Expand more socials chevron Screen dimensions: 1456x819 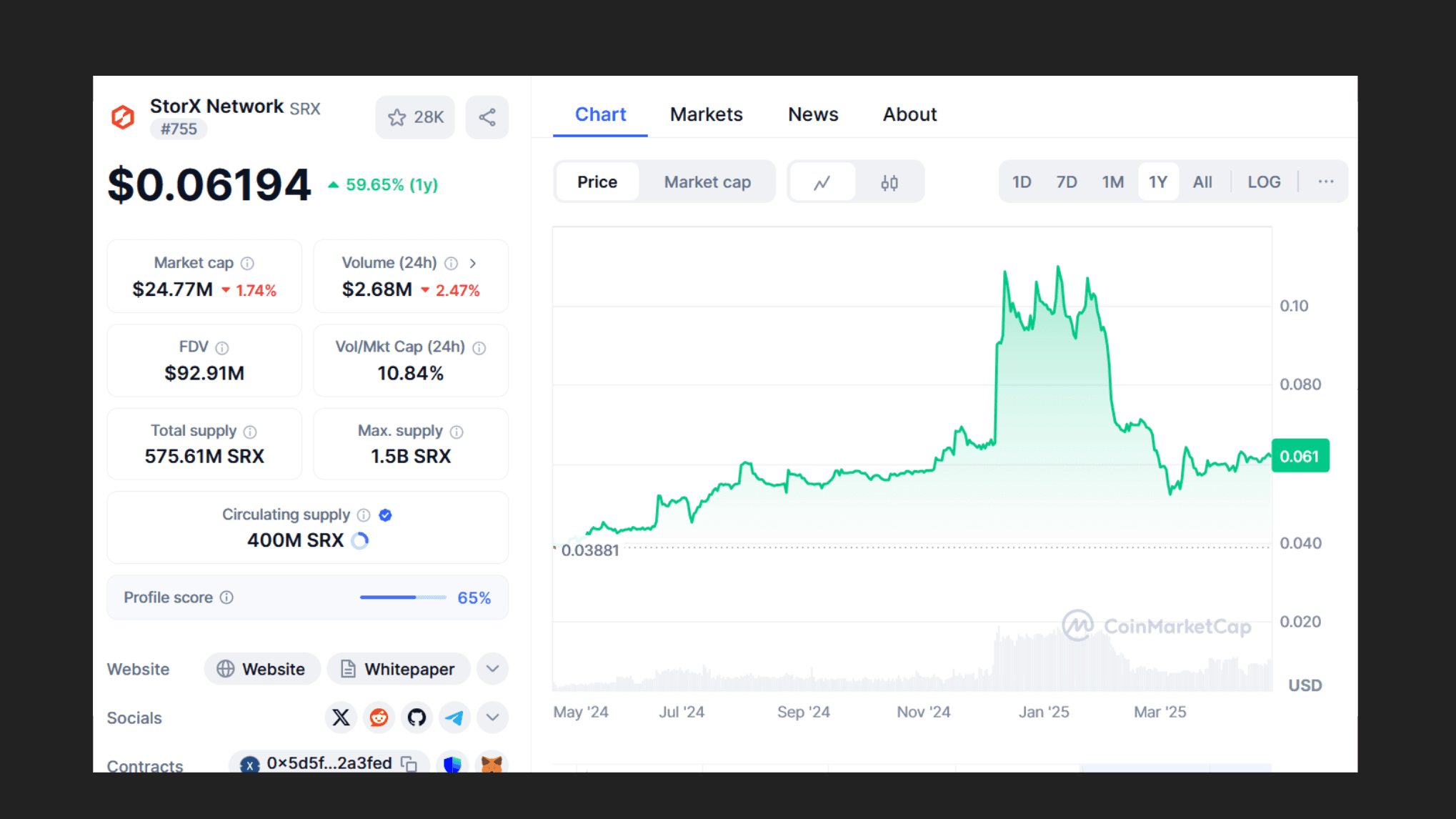(x=492, y=718)
